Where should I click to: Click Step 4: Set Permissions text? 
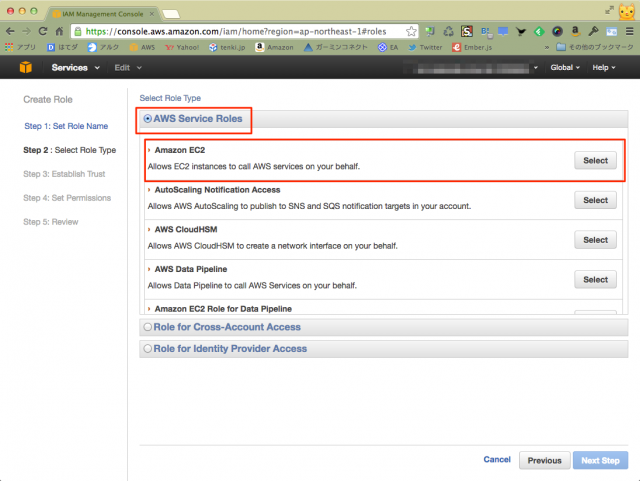point(67,198)
